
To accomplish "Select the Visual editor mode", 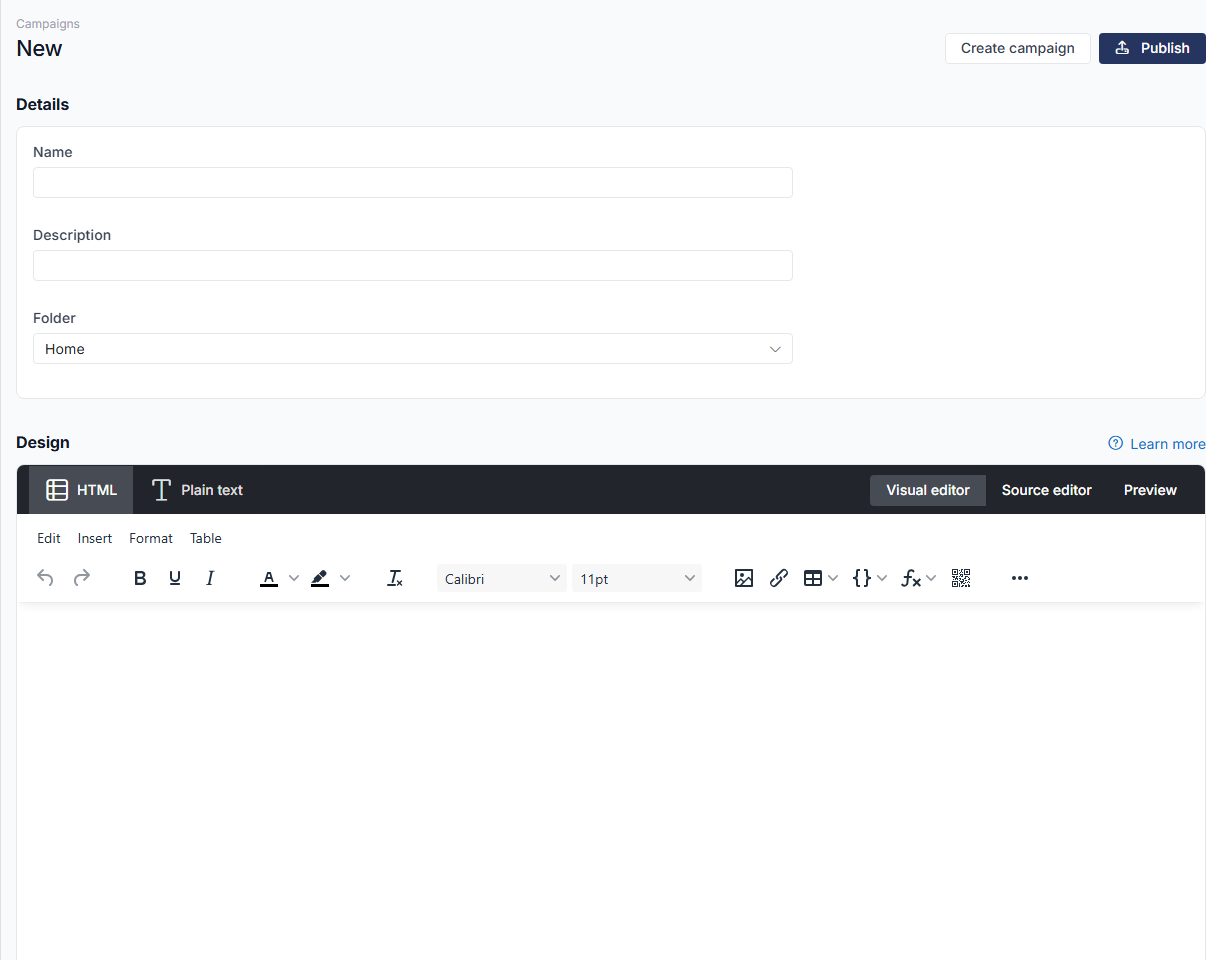I will 928,490.
